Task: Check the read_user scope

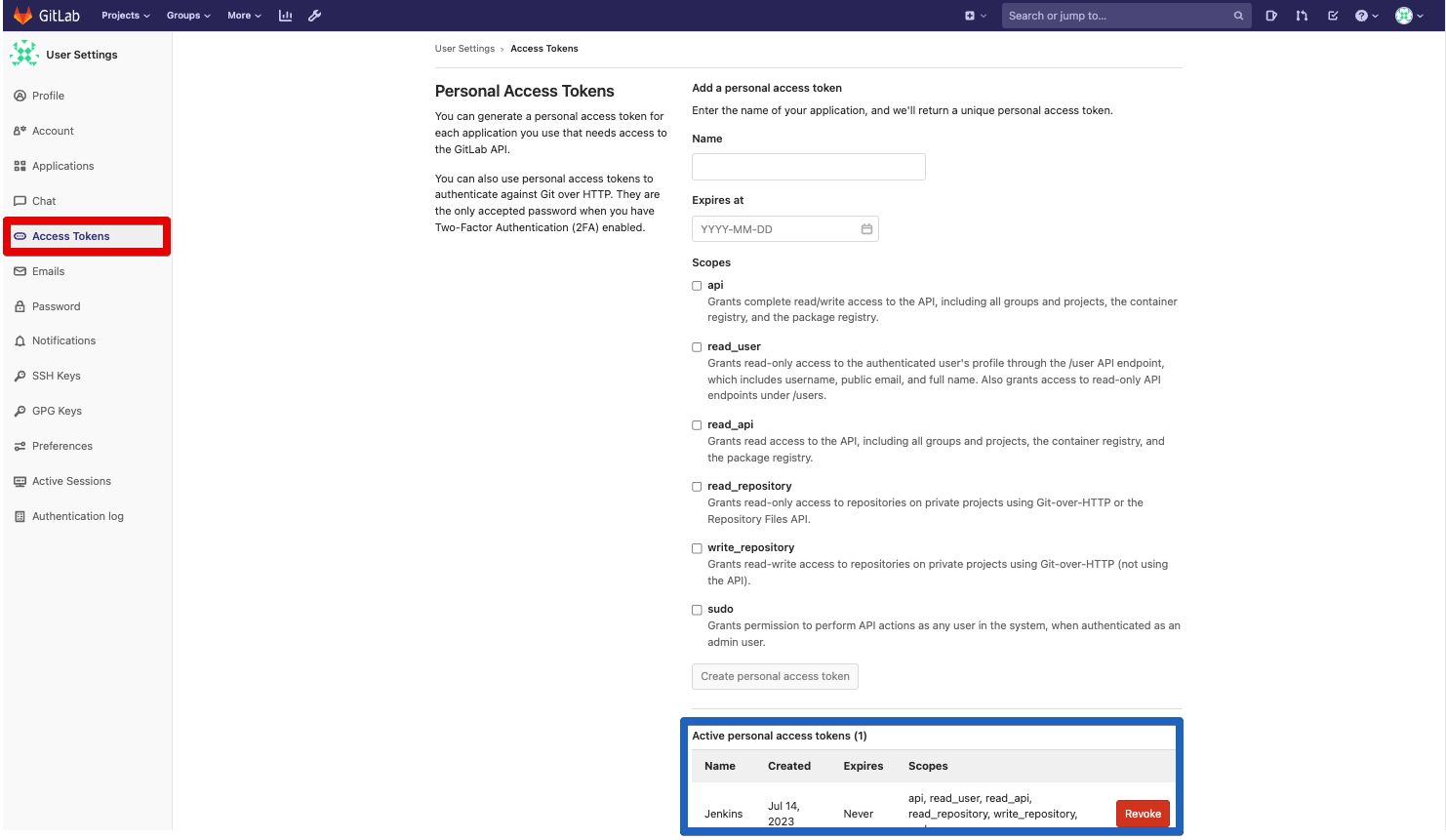Action: (697, 347)
